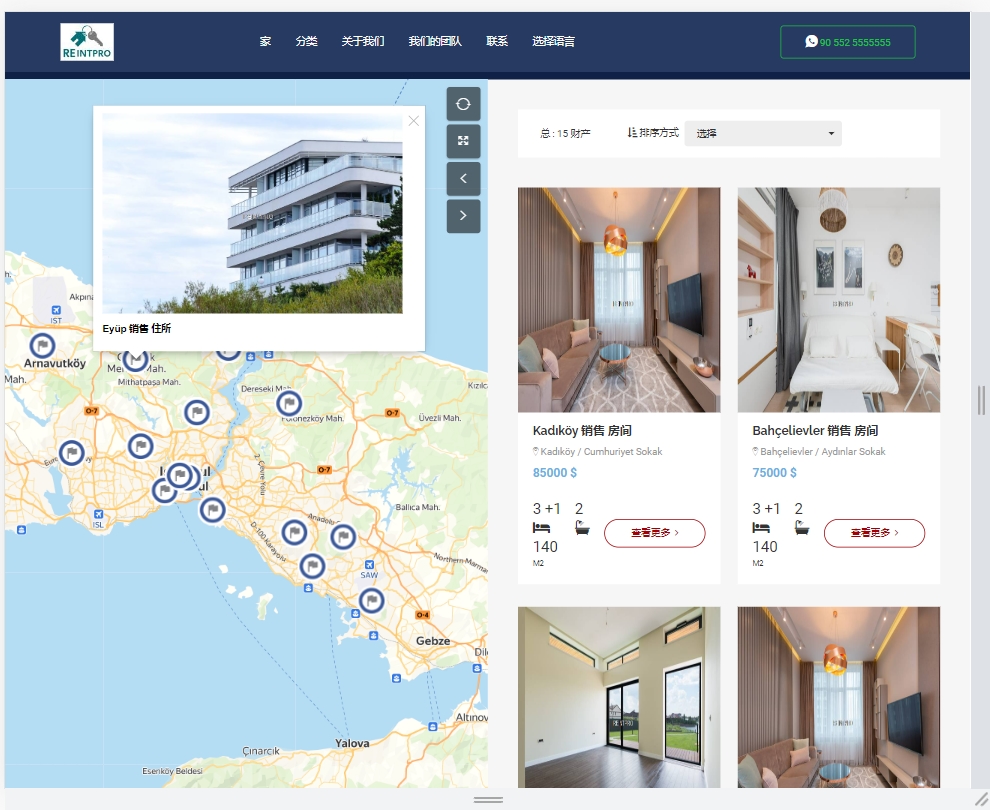Click the 85000 $ price
Viewport: 990px width, 810px height.
point(554,473)
